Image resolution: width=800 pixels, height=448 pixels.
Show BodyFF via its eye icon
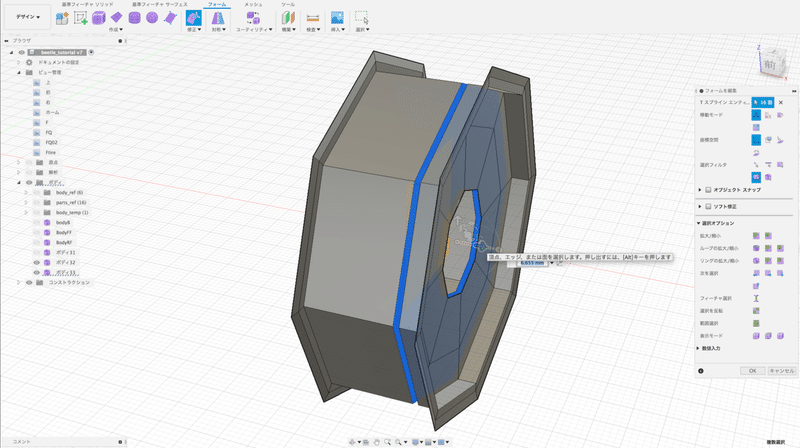coord(37,233)
